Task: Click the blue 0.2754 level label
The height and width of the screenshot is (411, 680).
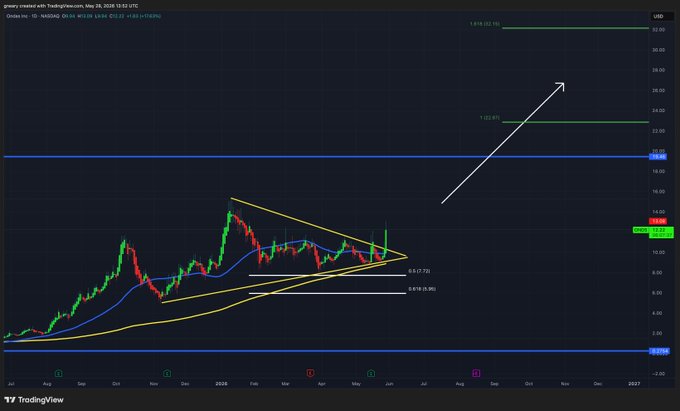Action: click(x=660, y=351)
